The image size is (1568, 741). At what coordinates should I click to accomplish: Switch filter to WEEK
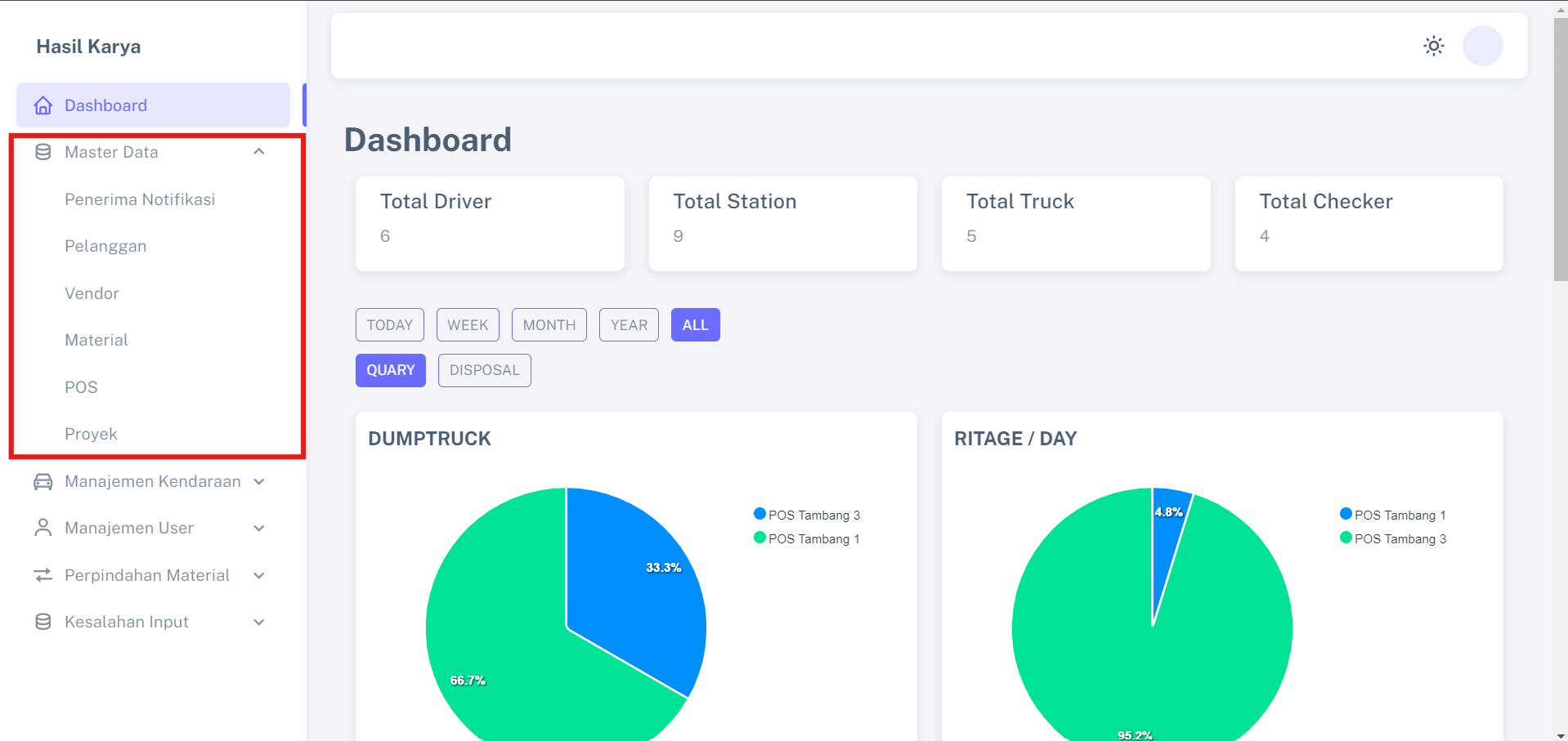468,324
